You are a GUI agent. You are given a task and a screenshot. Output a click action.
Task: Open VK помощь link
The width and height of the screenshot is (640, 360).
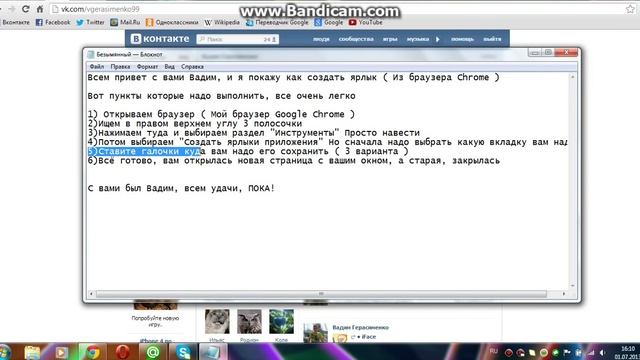click(x=462, y=39)
